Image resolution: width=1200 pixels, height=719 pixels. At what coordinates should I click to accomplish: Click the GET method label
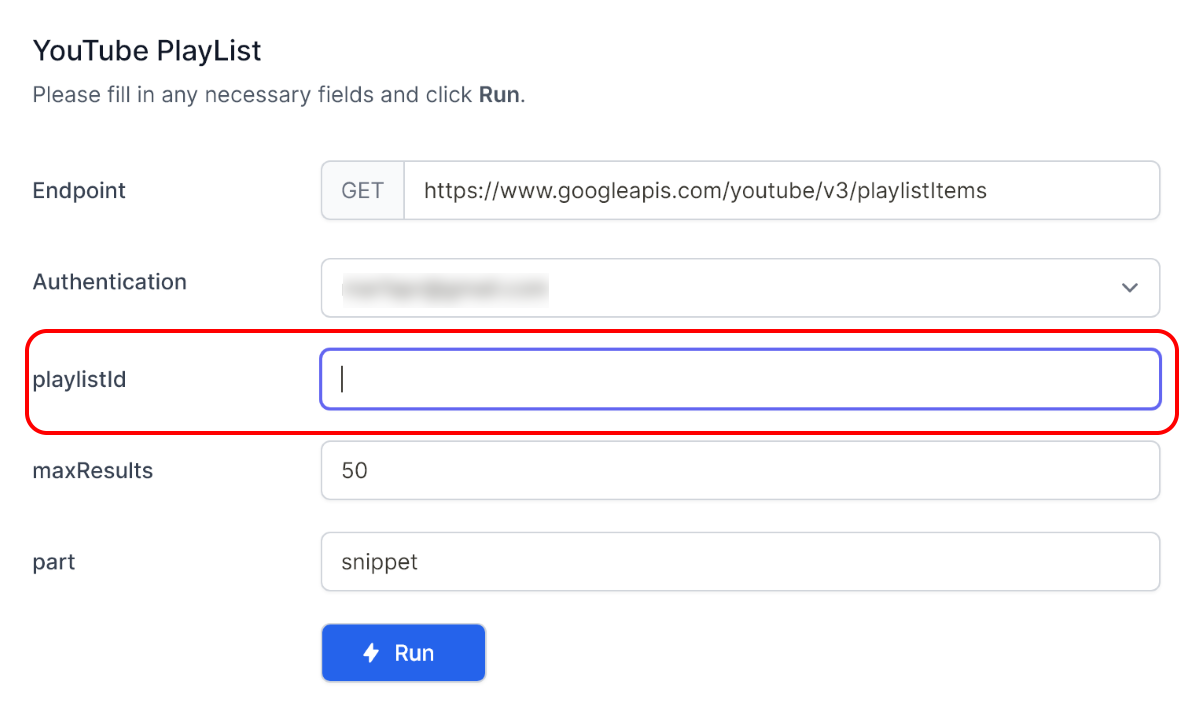click(x=363, y=190)
